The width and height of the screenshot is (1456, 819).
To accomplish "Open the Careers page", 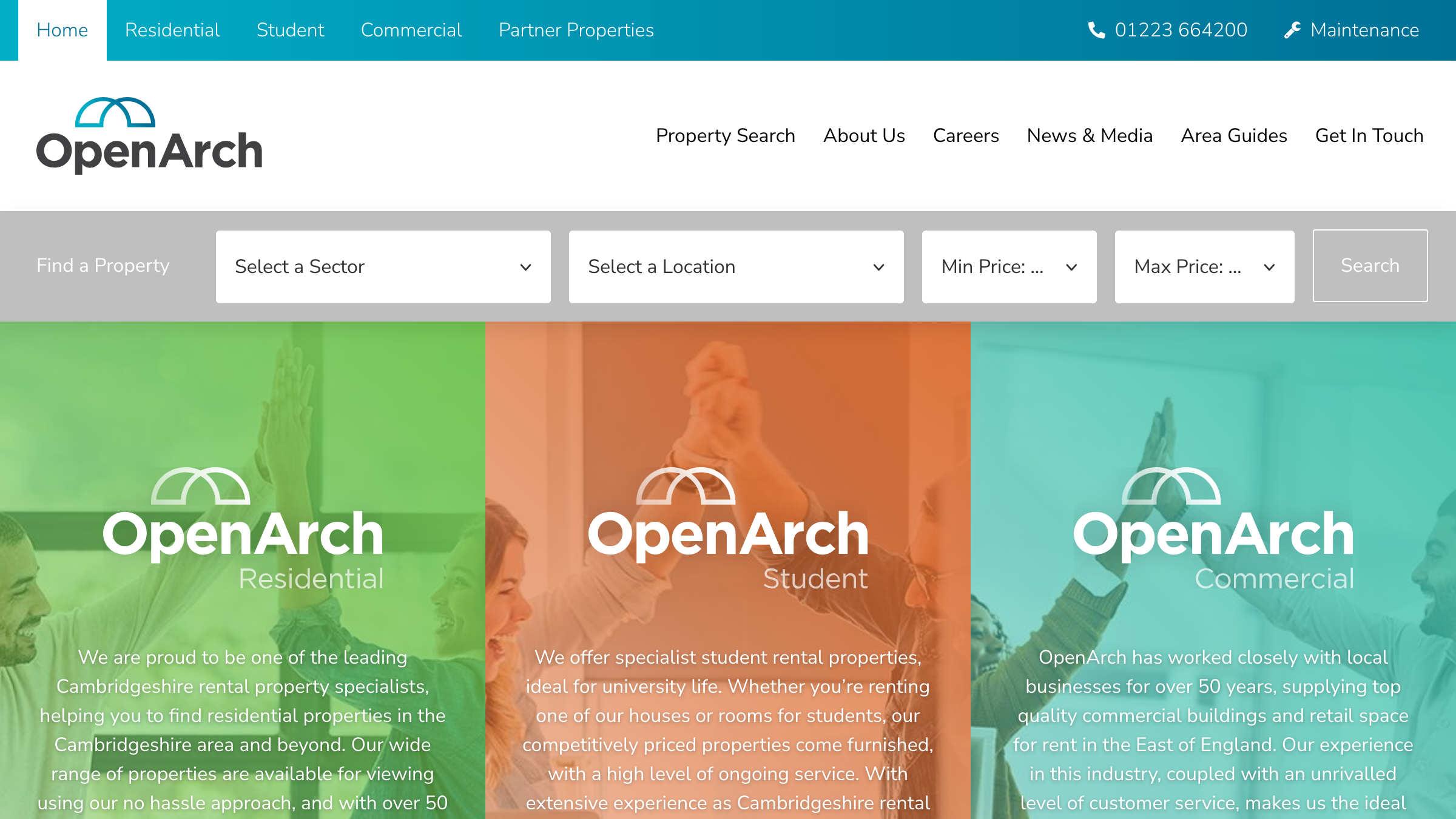I will point(966,135).
